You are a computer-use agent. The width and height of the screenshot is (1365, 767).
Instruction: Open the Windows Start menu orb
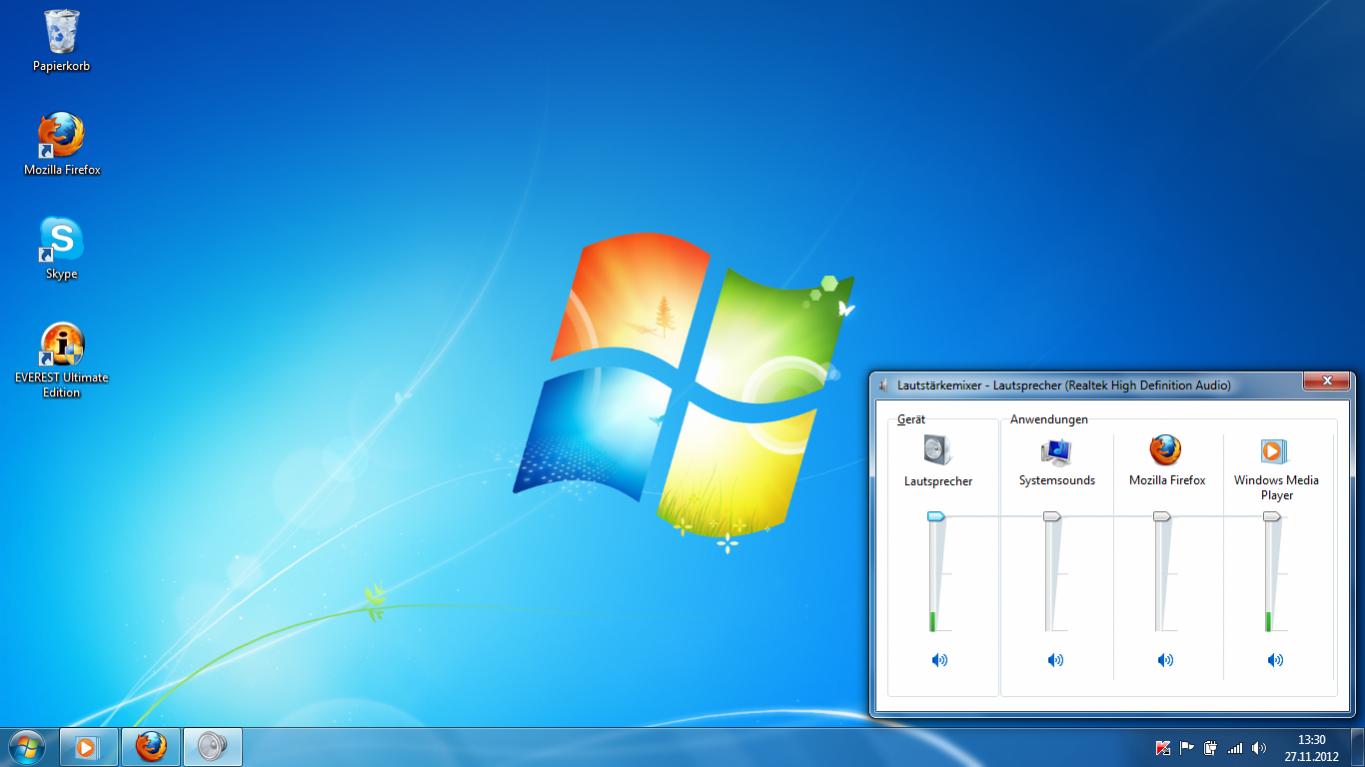(x=26, y=747)
